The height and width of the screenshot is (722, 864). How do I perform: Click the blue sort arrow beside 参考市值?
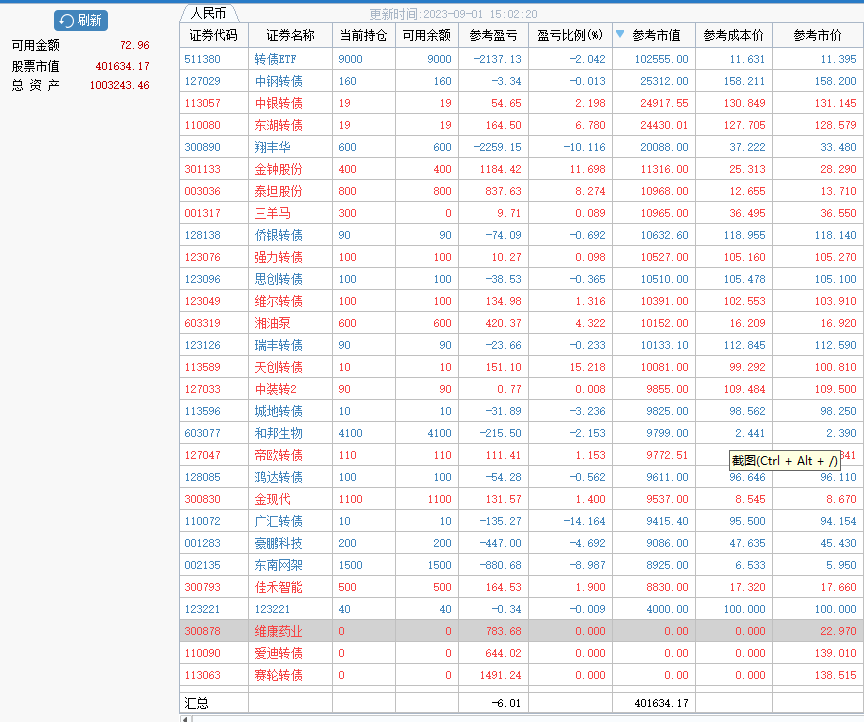tap(620, 35)
